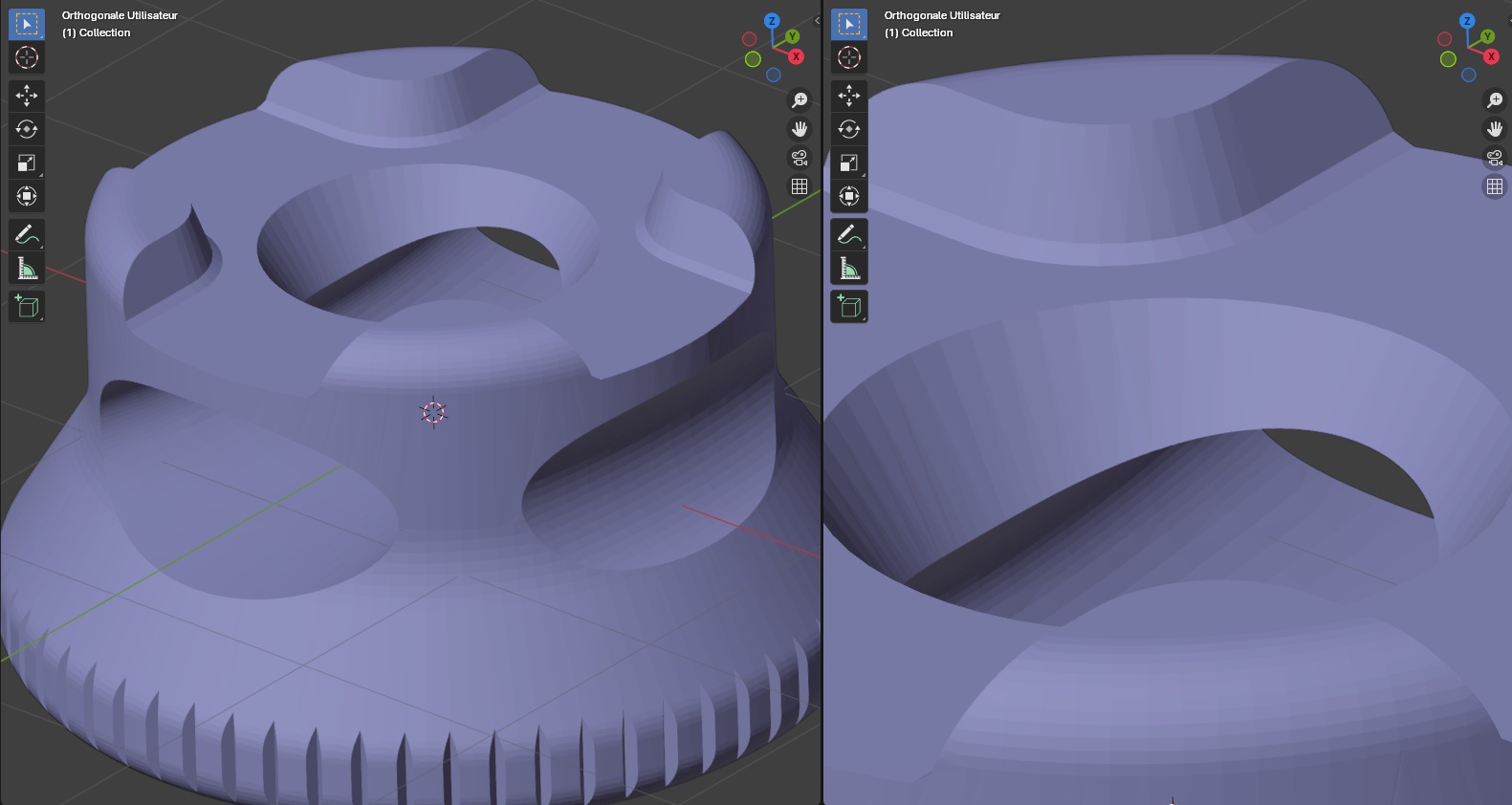Toggle perspective/orthographic grid icon in right viewport
The image size is (1512, 805).
click(x=1495, y=186)
